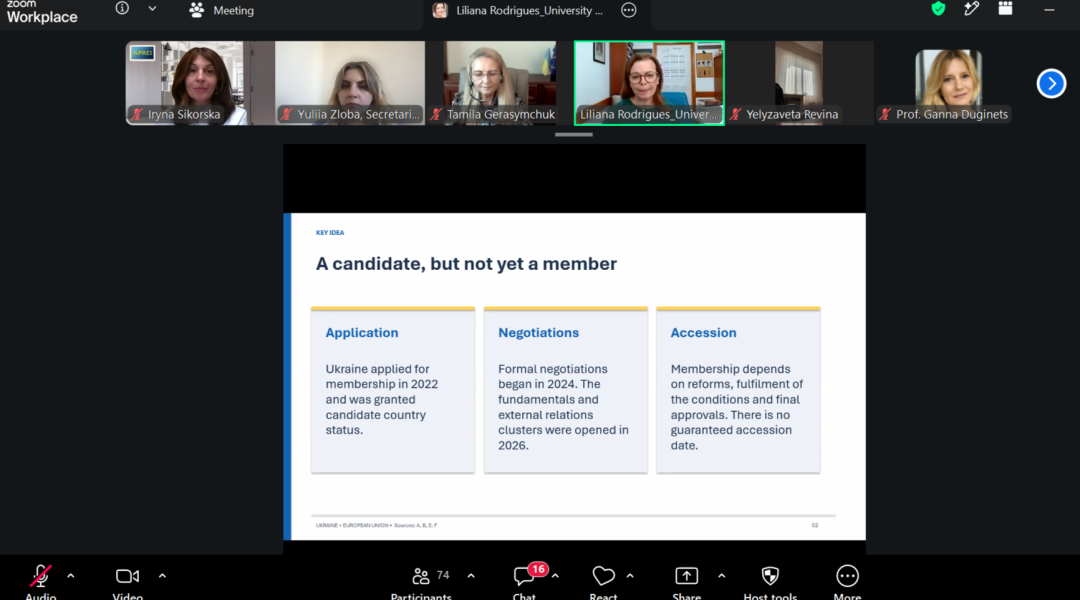Image resolution: width=1080 pixels, height=600 pixels.
Task: Open the Chat panel with 16 unread
Action: (524, 581)
